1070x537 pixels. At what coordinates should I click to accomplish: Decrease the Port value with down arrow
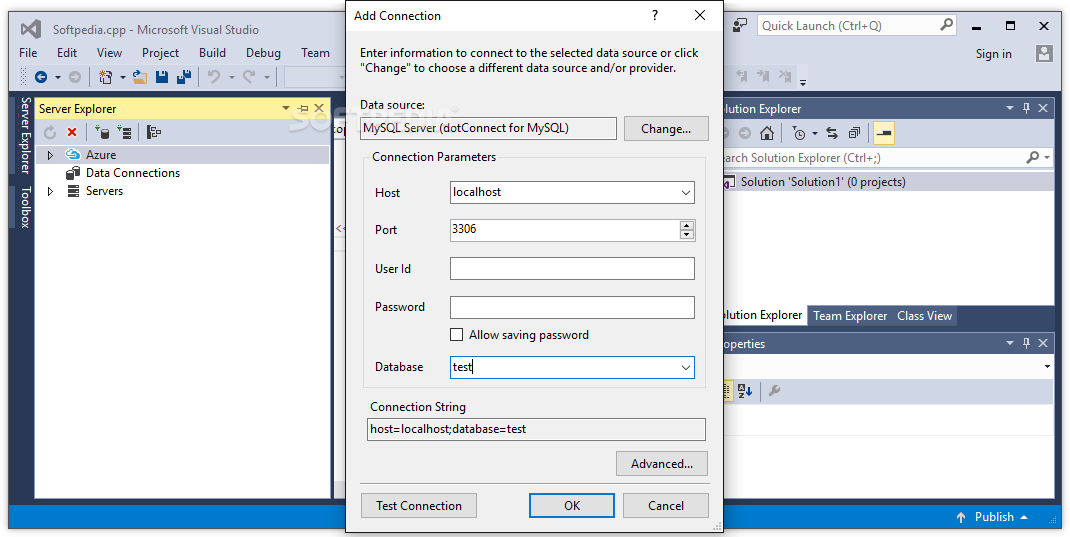coord(686,235)
